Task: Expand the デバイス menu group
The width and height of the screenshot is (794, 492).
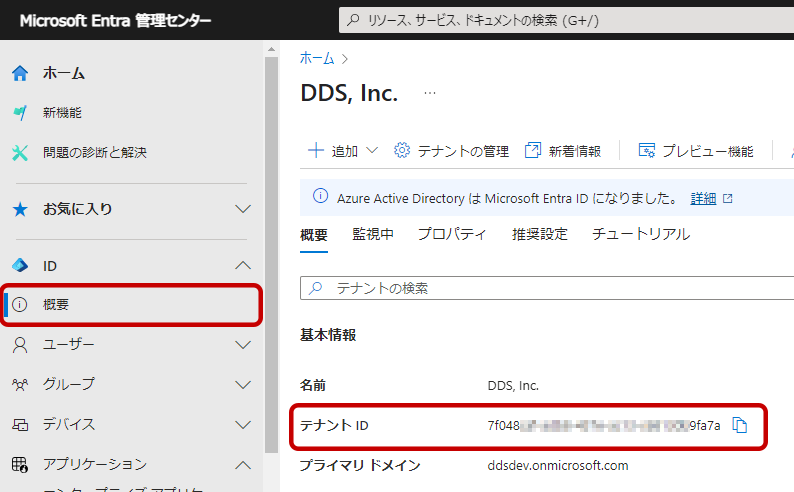Action: coord(242,425)
